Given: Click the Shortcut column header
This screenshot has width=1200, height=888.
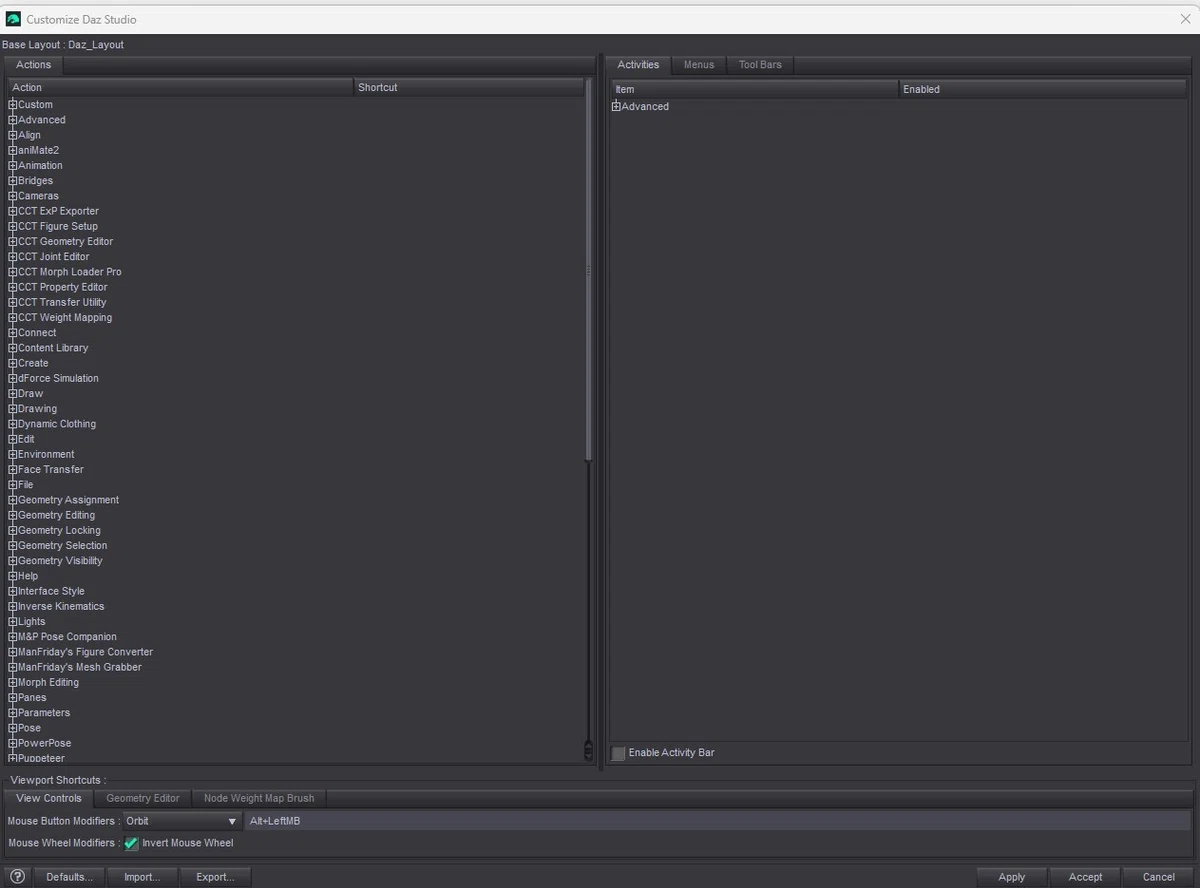Looking at the screenshot, I should 469,88.
